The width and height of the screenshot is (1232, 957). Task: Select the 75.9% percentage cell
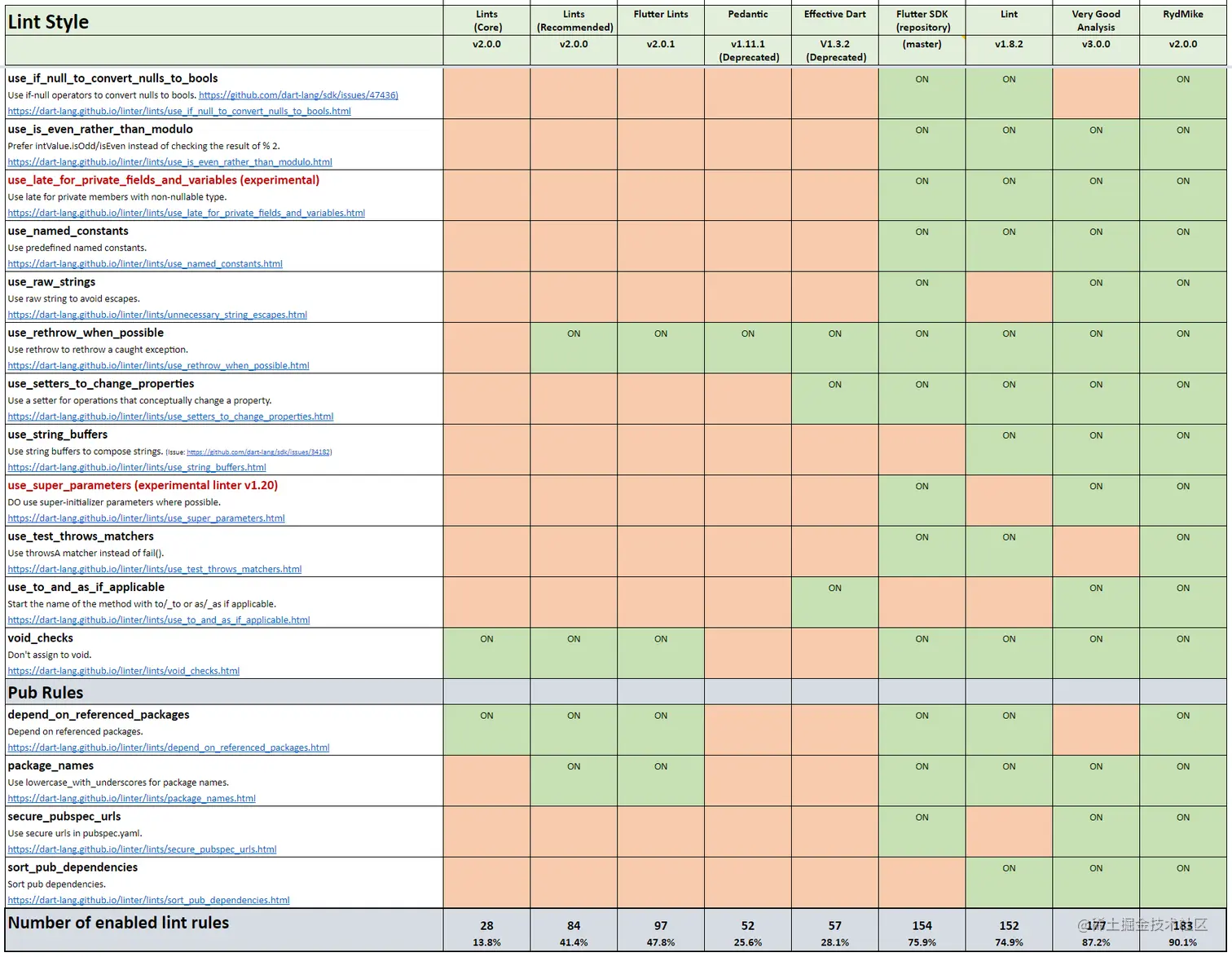922,943
